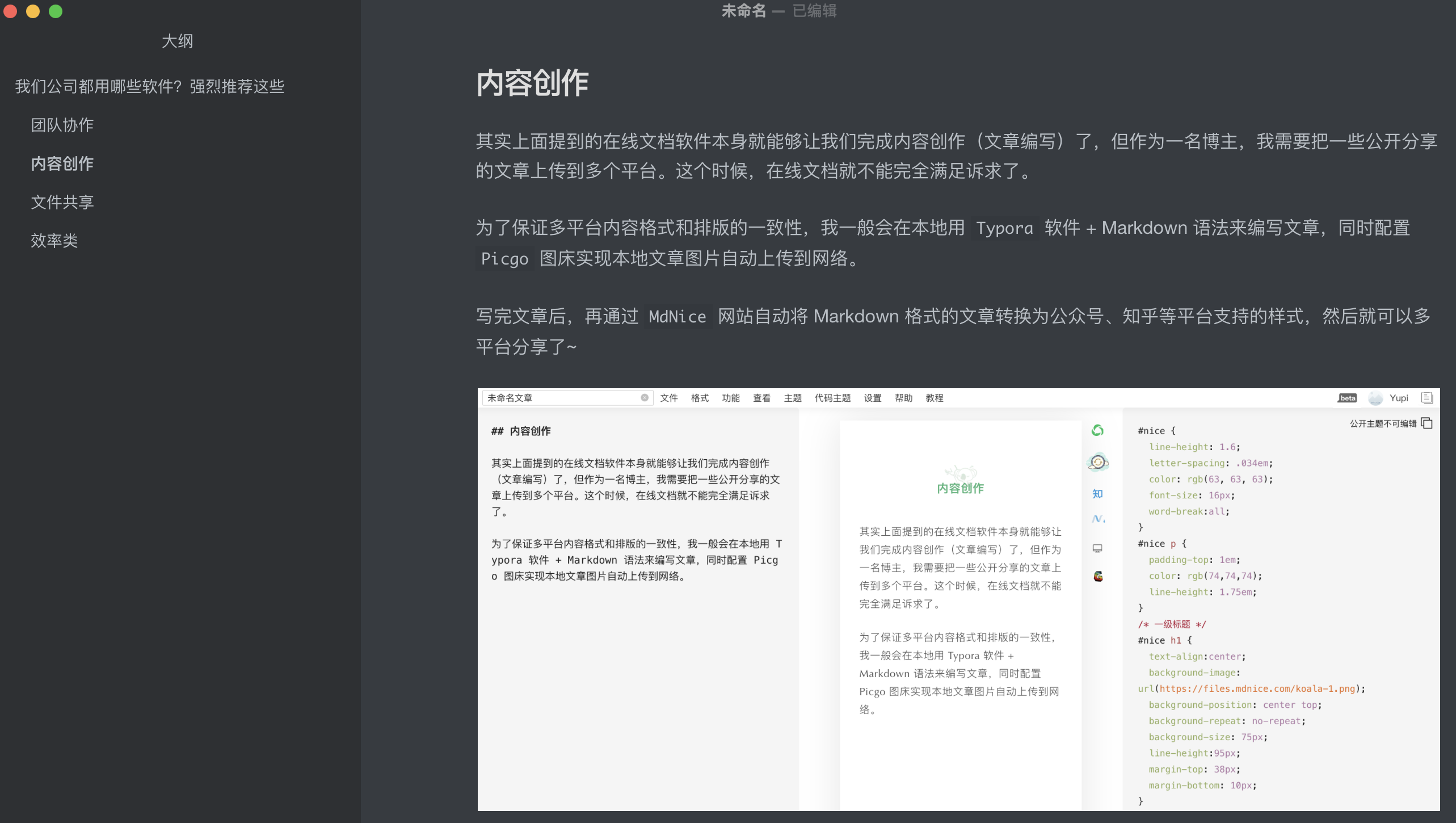Image resolution: width=1456 pixels, height=823 pixels.
Task: Click the blue N platform icon
Action: coord(1097,519)
